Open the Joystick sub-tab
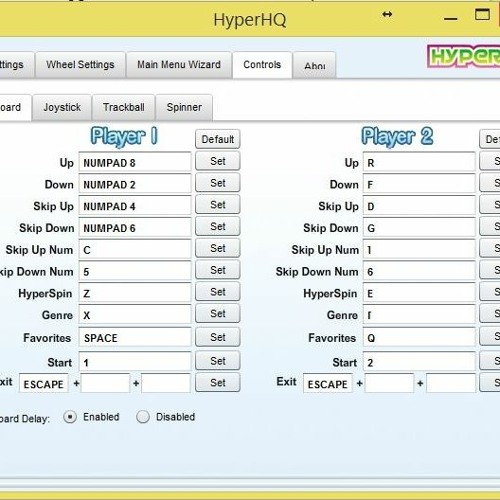 coord(62,107)
